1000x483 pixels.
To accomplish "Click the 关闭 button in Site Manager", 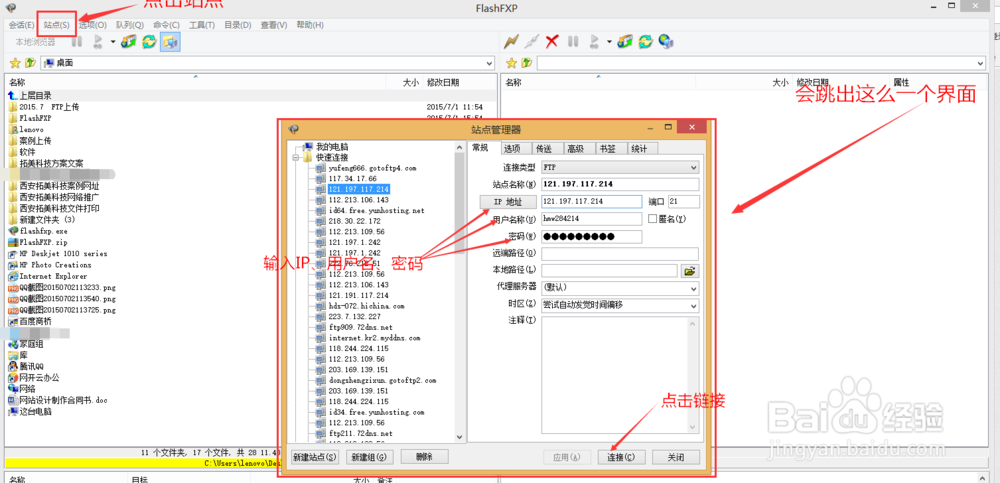I will tap(676, 457).
